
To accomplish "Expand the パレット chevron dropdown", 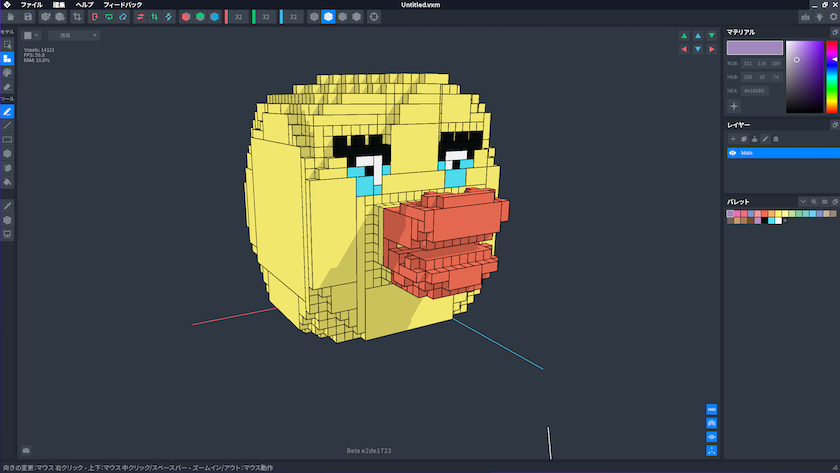I will pos(803,202).
